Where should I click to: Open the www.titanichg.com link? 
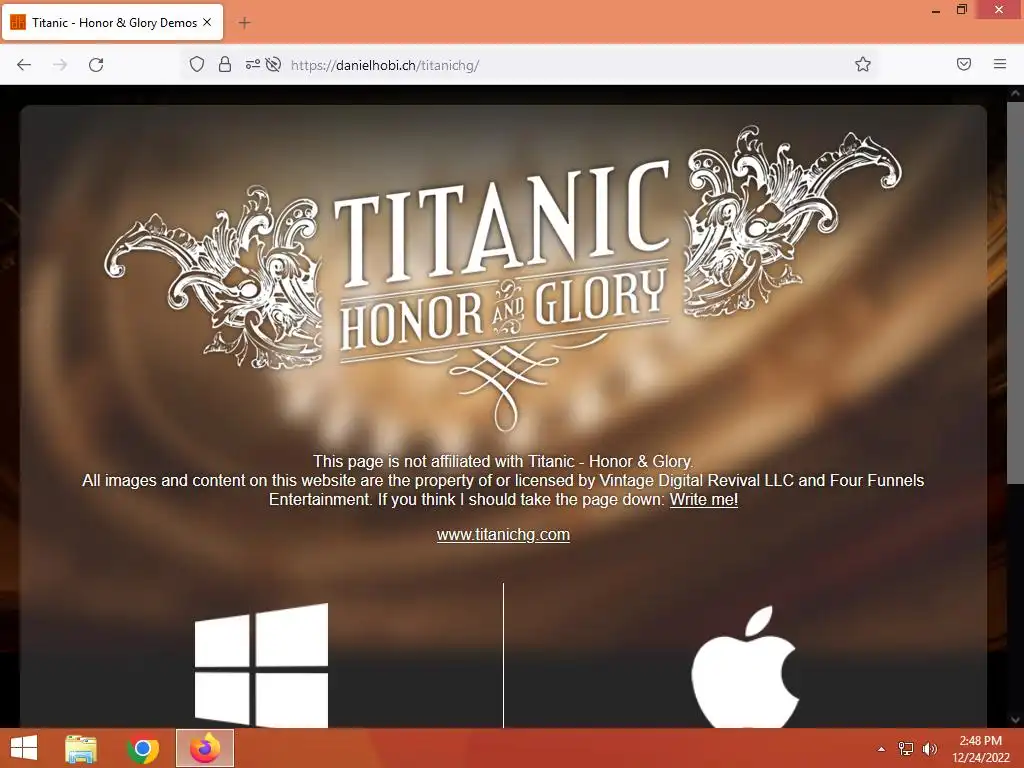point(503,534)
